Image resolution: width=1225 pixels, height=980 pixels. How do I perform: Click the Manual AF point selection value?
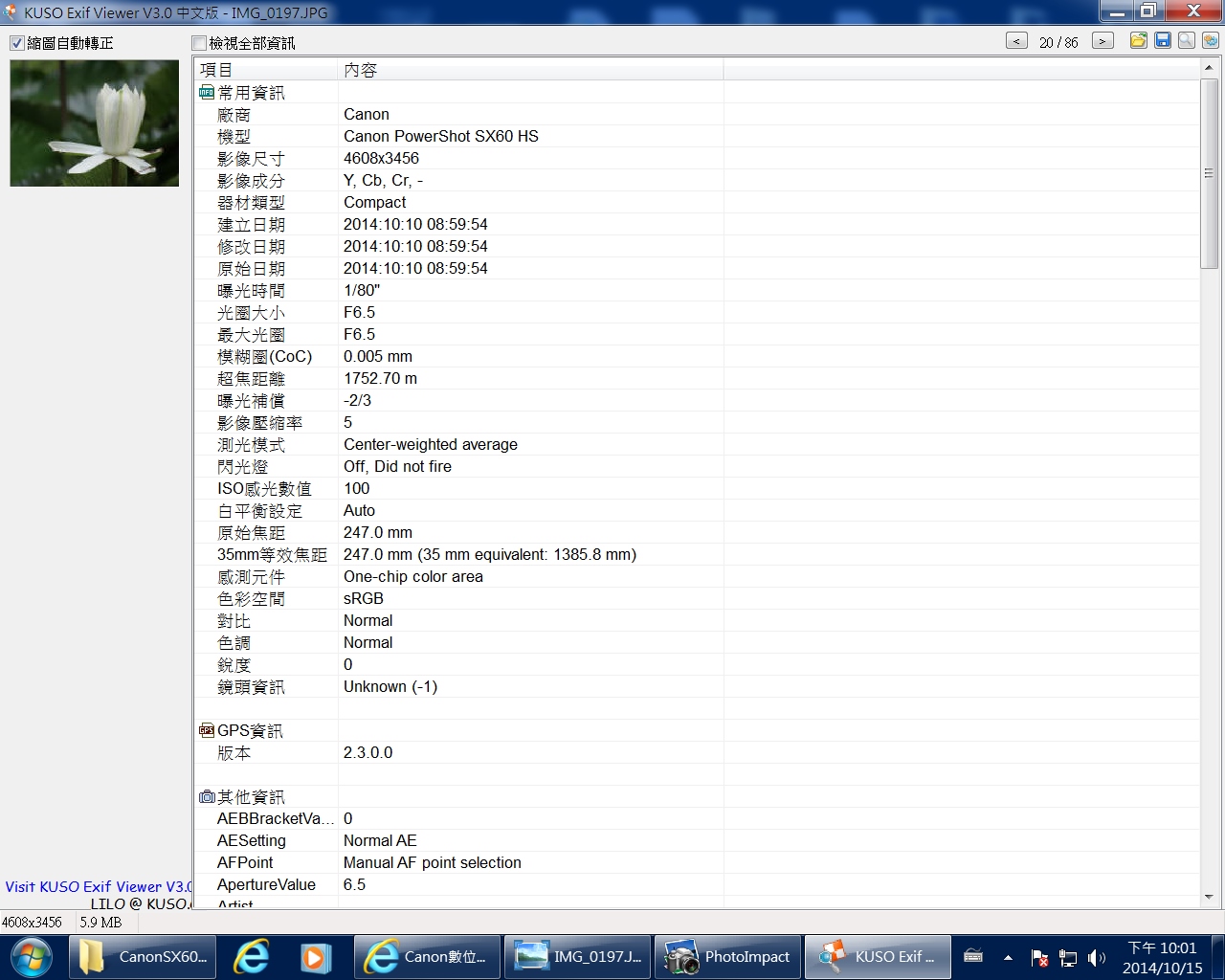click(x=433, y=863)
